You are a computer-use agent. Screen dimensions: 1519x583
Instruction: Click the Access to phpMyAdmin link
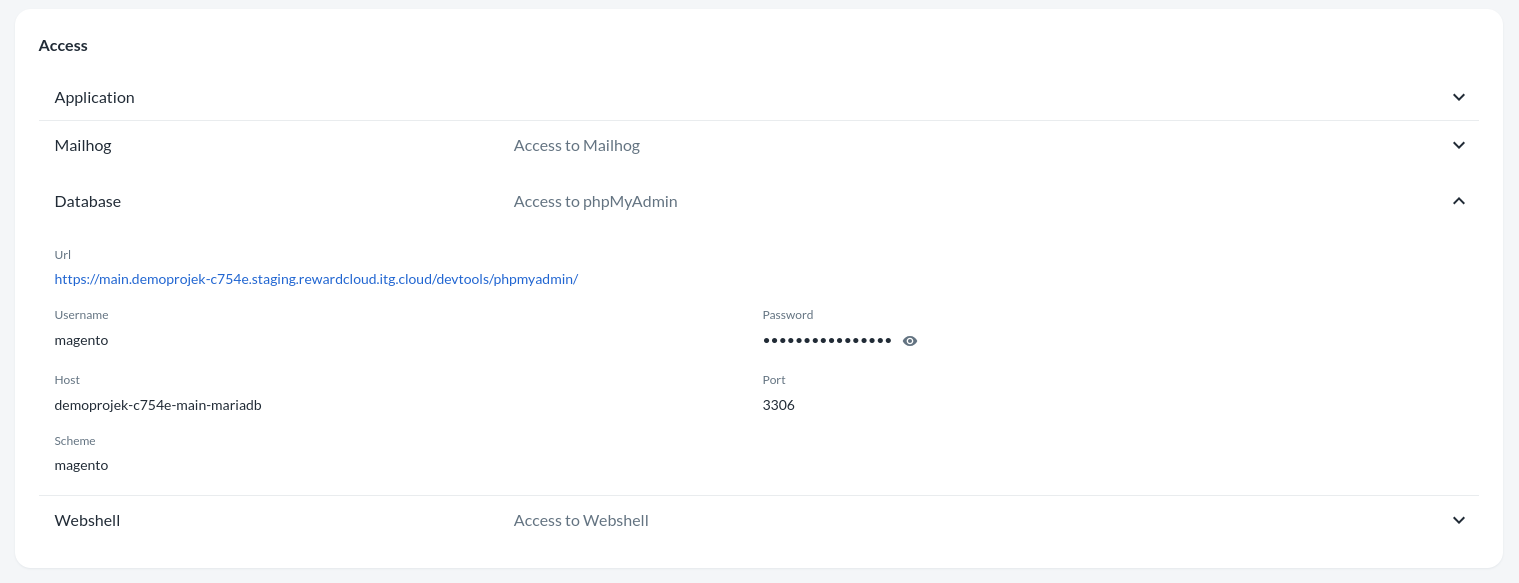[595, 201]
